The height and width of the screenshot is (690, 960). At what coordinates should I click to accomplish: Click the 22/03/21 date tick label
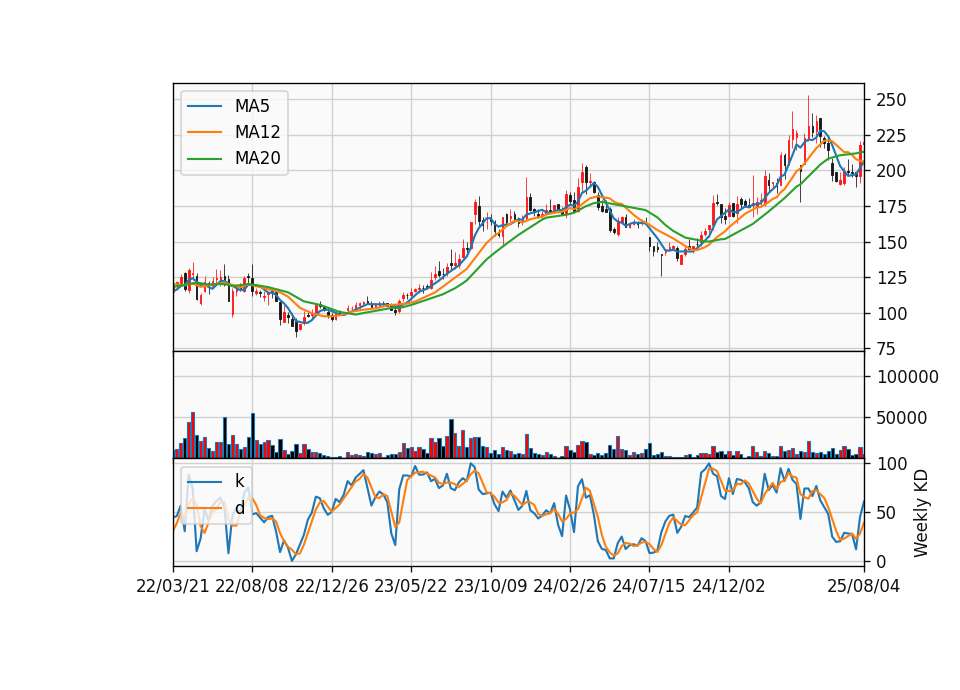[173, 586]
